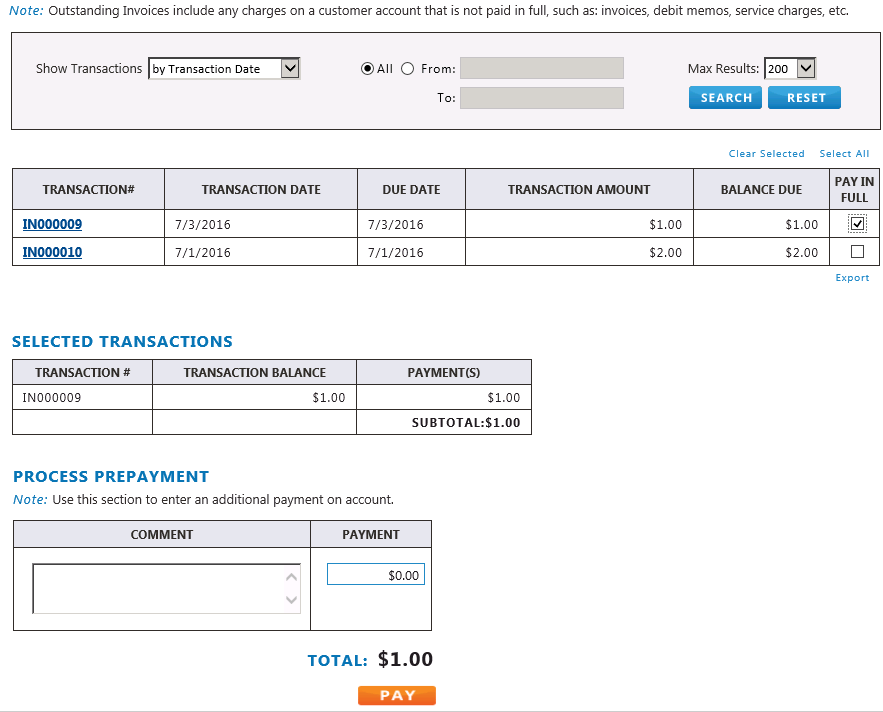Expand the Max Results dropdown
Screen dimensions: 883x712
[x=790, y=69]
